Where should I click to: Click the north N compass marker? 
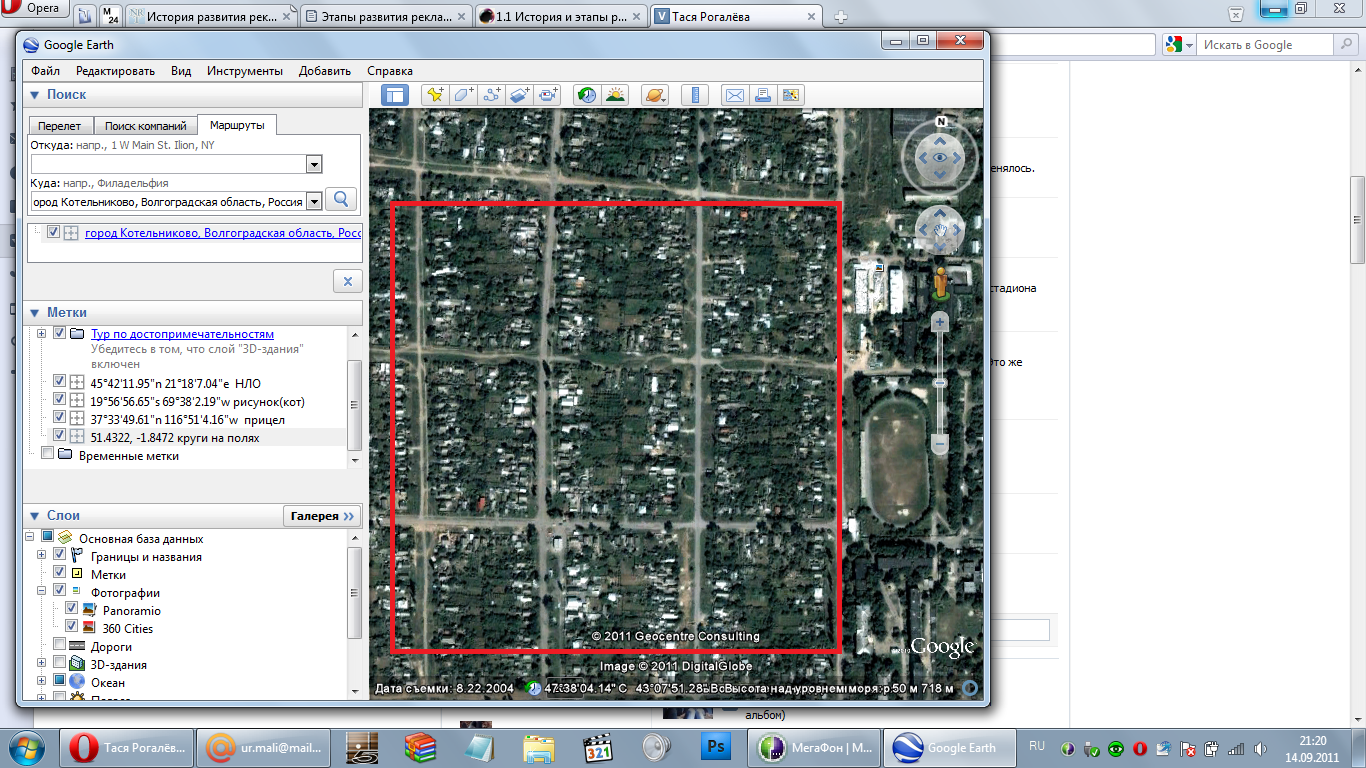coord(941,122)
